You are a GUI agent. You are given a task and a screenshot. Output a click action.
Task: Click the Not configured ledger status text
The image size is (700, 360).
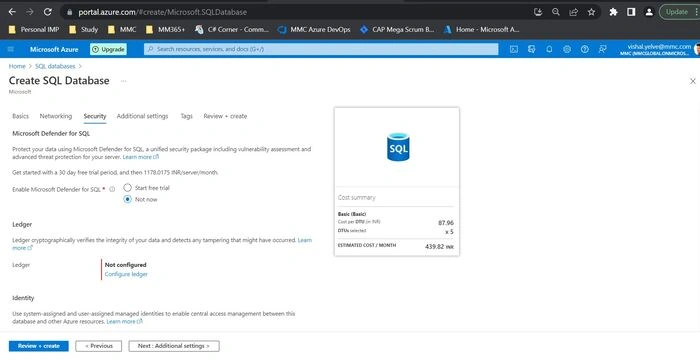(x=125, y=265)
